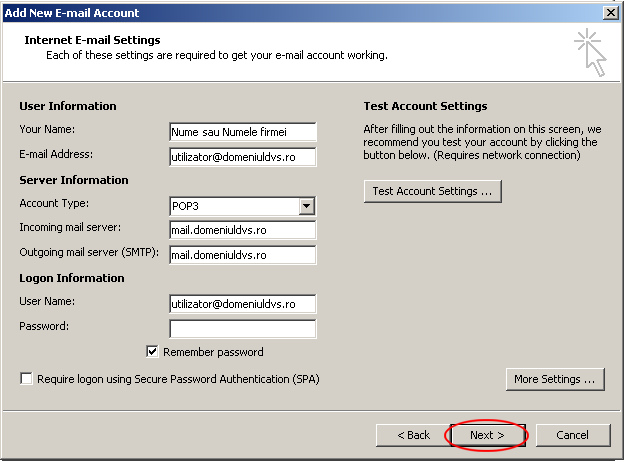Click the "Test Account Settings" heading text
This screenshot has height=462, width=625.
[x=425, y=106]
